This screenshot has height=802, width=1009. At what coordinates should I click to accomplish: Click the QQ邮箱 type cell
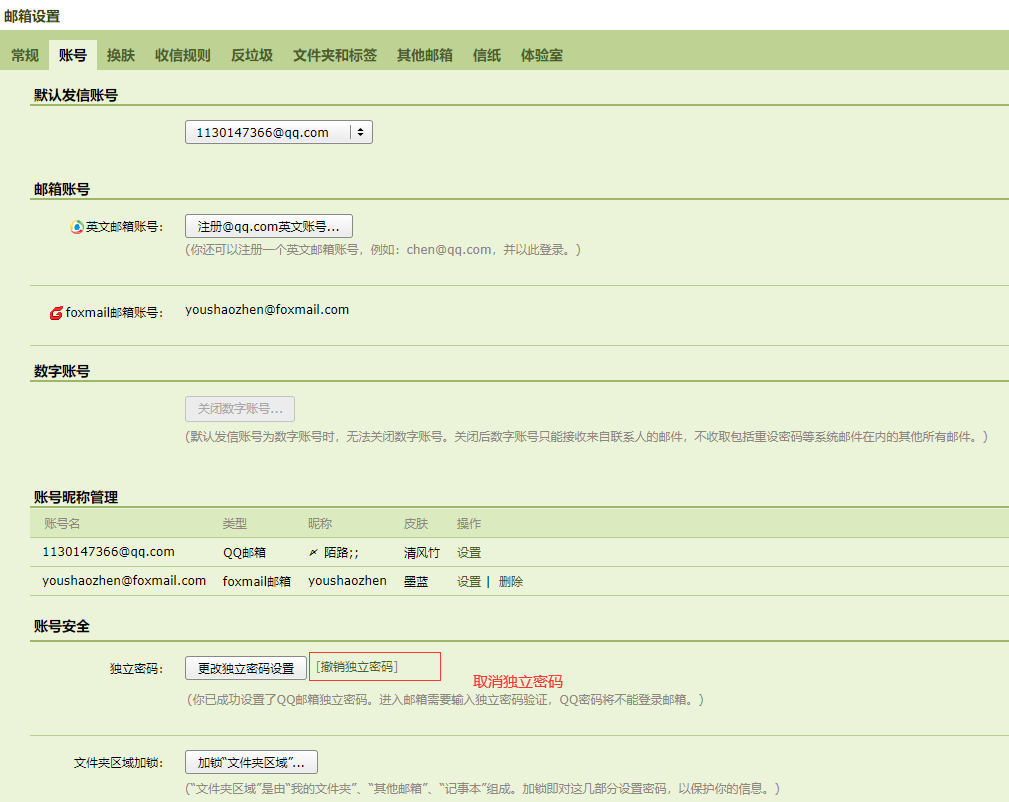coord(245,552)
